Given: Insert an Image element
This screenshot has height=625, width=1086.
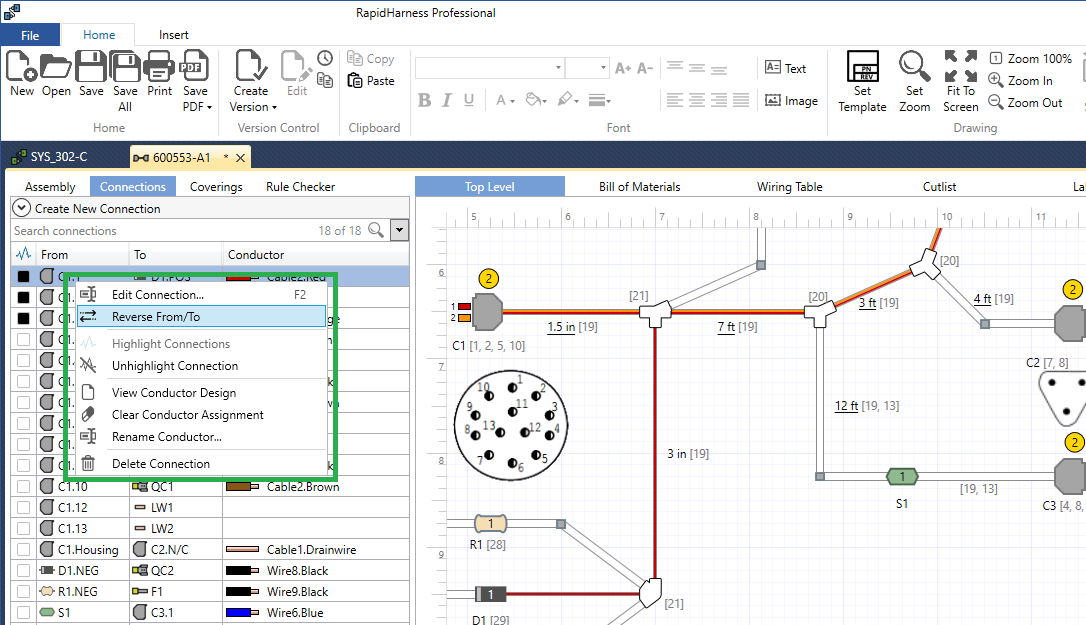Looking at the screenshot, I should pyautogui.click(x=791, y=101).
